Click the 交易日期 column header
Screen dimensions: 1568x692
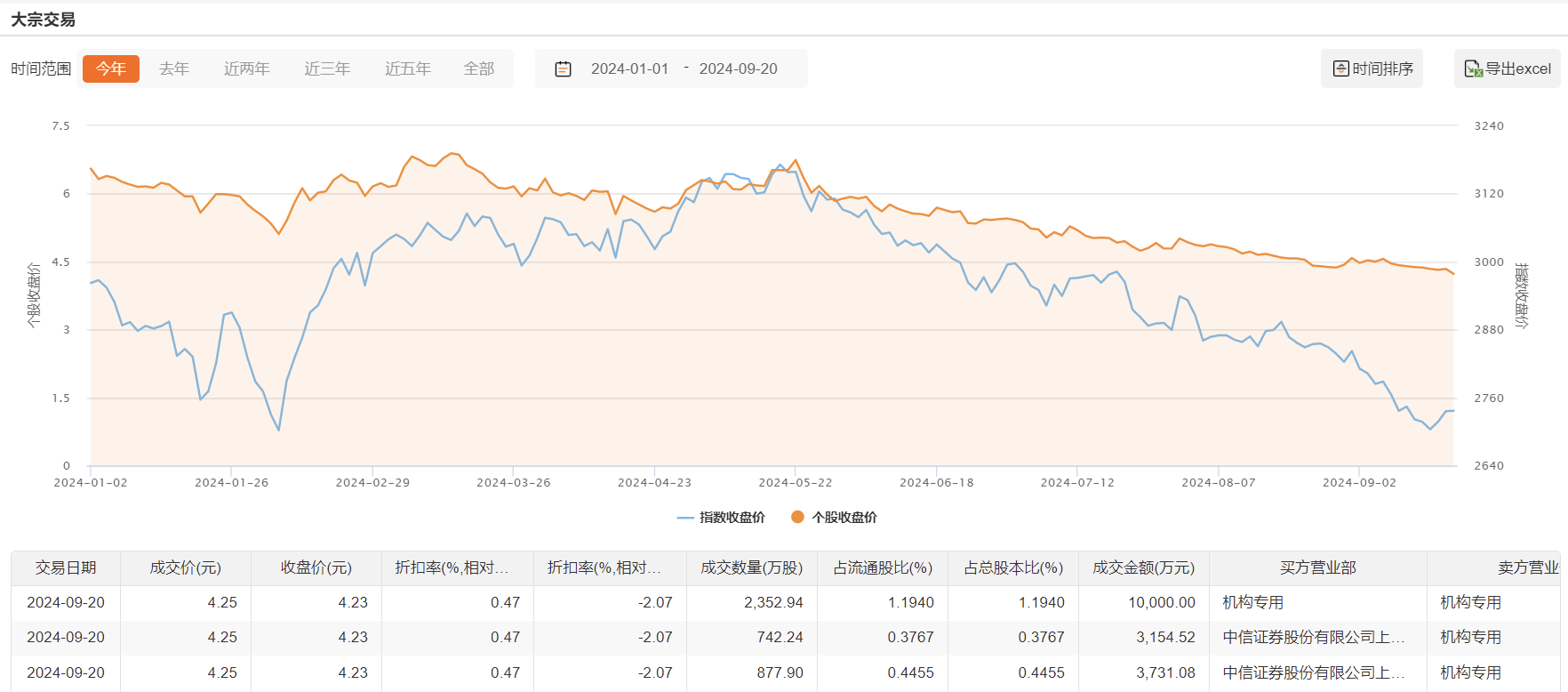point(66,567)
